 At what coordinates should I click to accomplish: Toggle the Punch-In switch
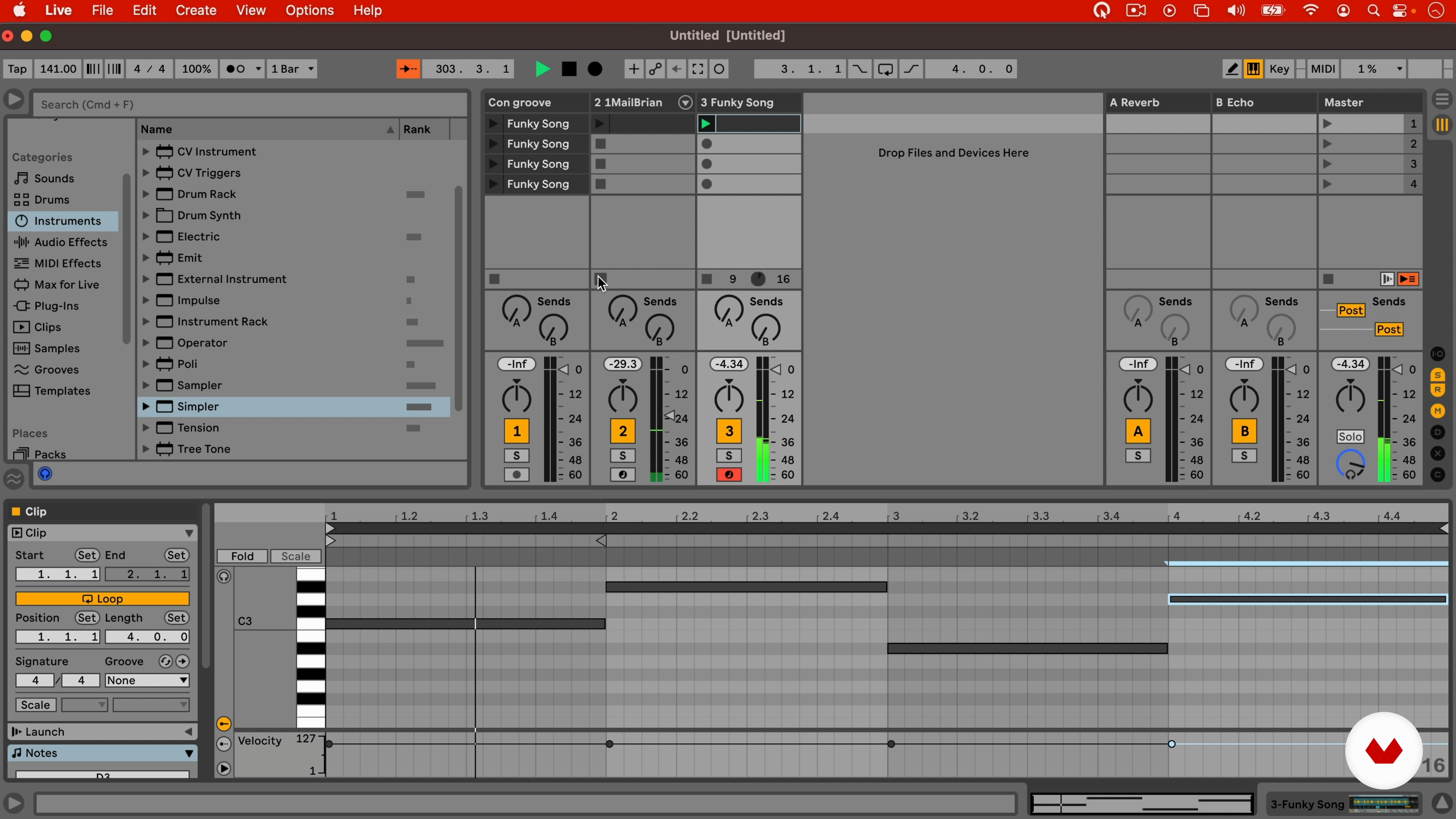tap(859, 69)
